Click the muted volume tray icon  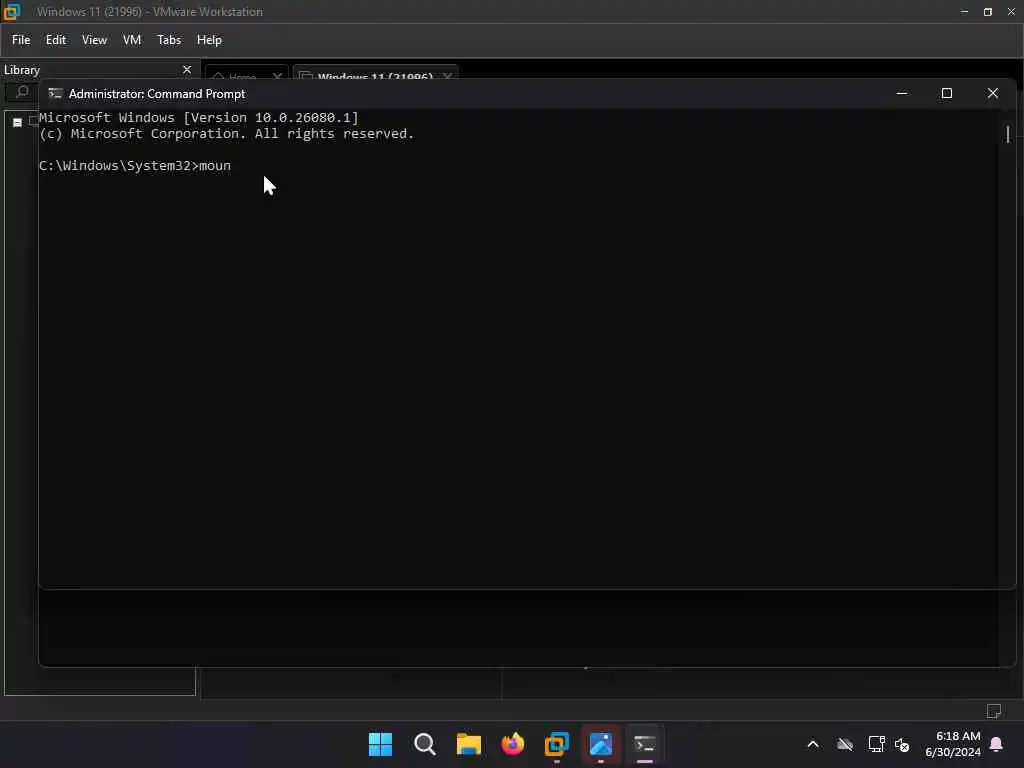pyautogui.click(x=902, y=744)
